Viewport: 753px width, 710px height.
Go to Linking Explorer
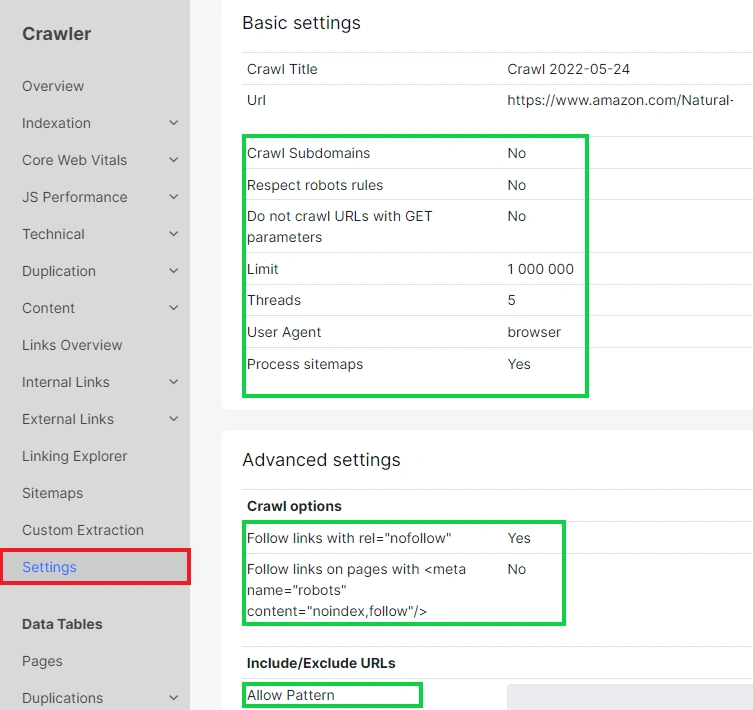pos(75,456)
